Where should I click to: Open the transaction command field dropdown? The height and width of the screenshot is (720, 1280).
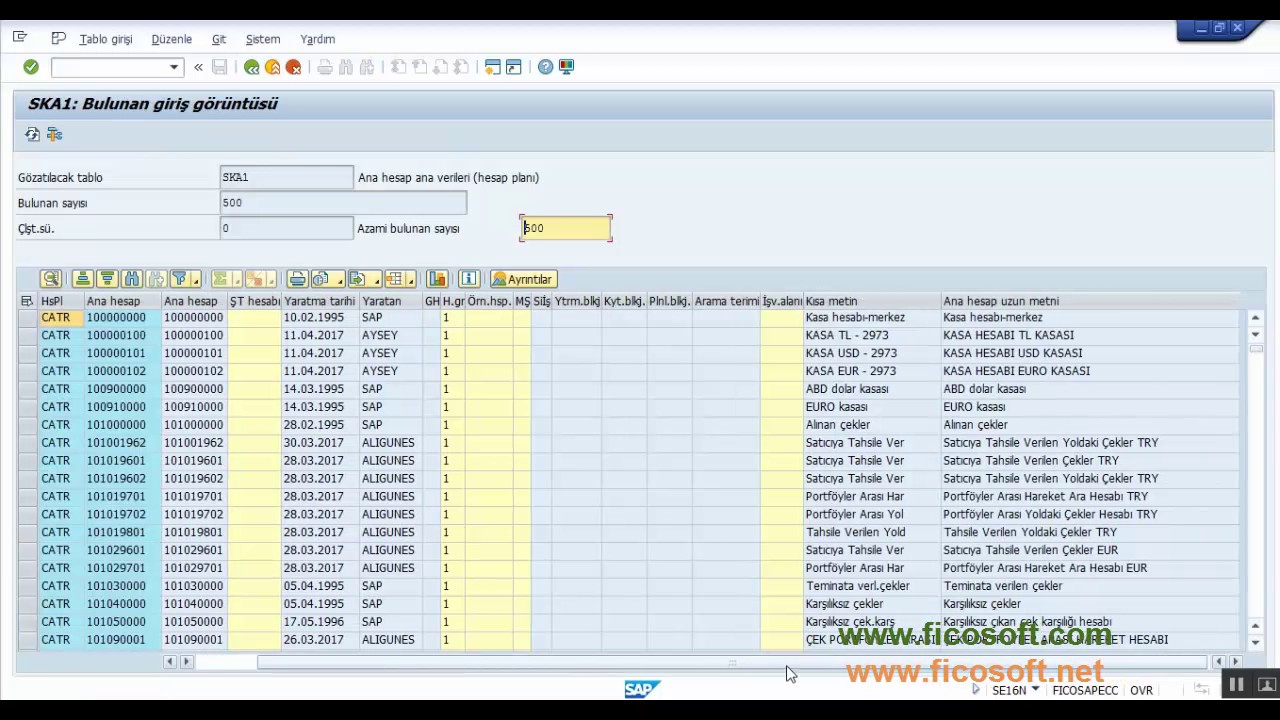(x=174, y=67)
